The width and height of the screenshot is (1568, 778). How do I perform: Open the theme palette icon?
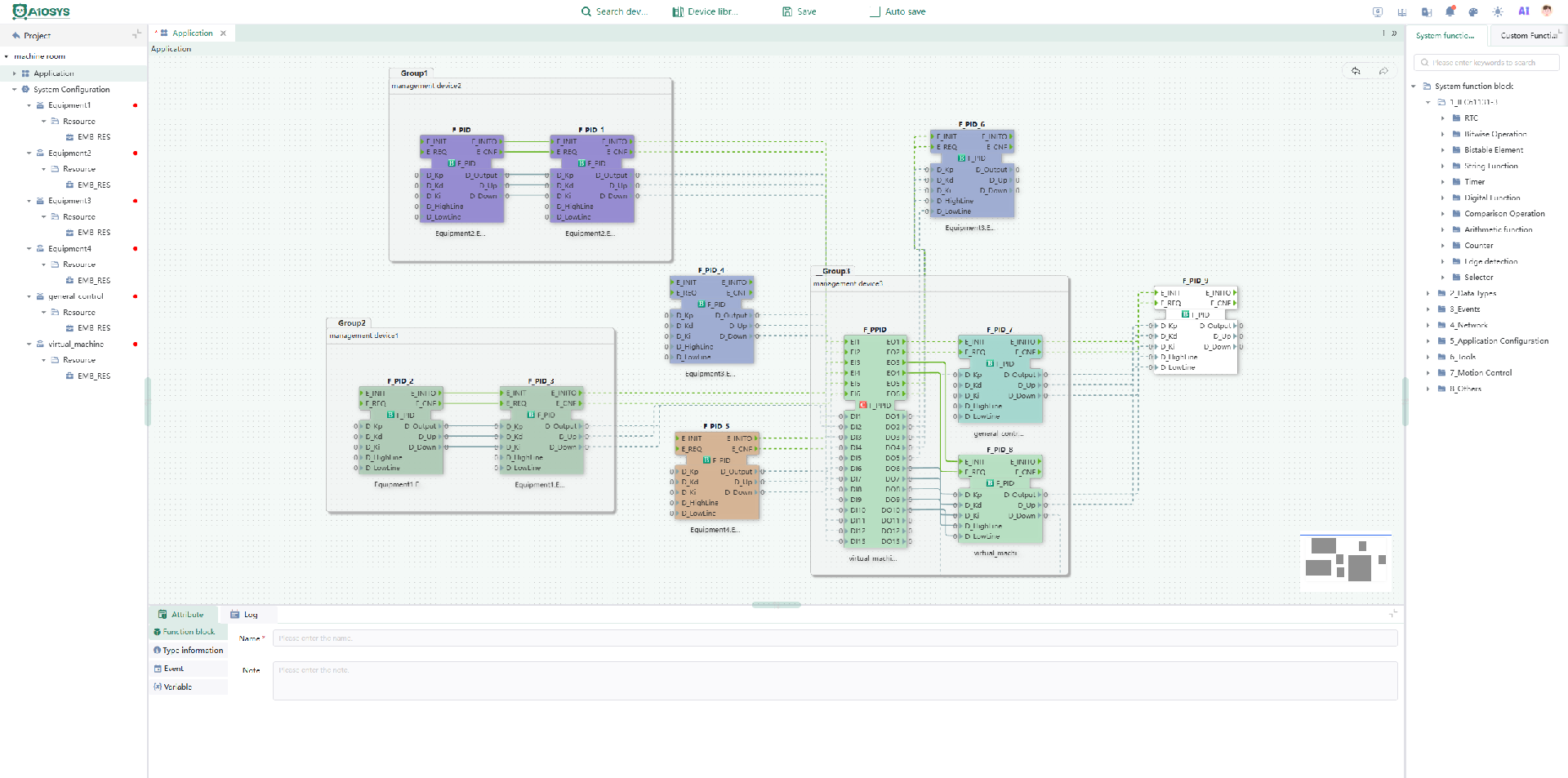click(x=1473, y=11)
